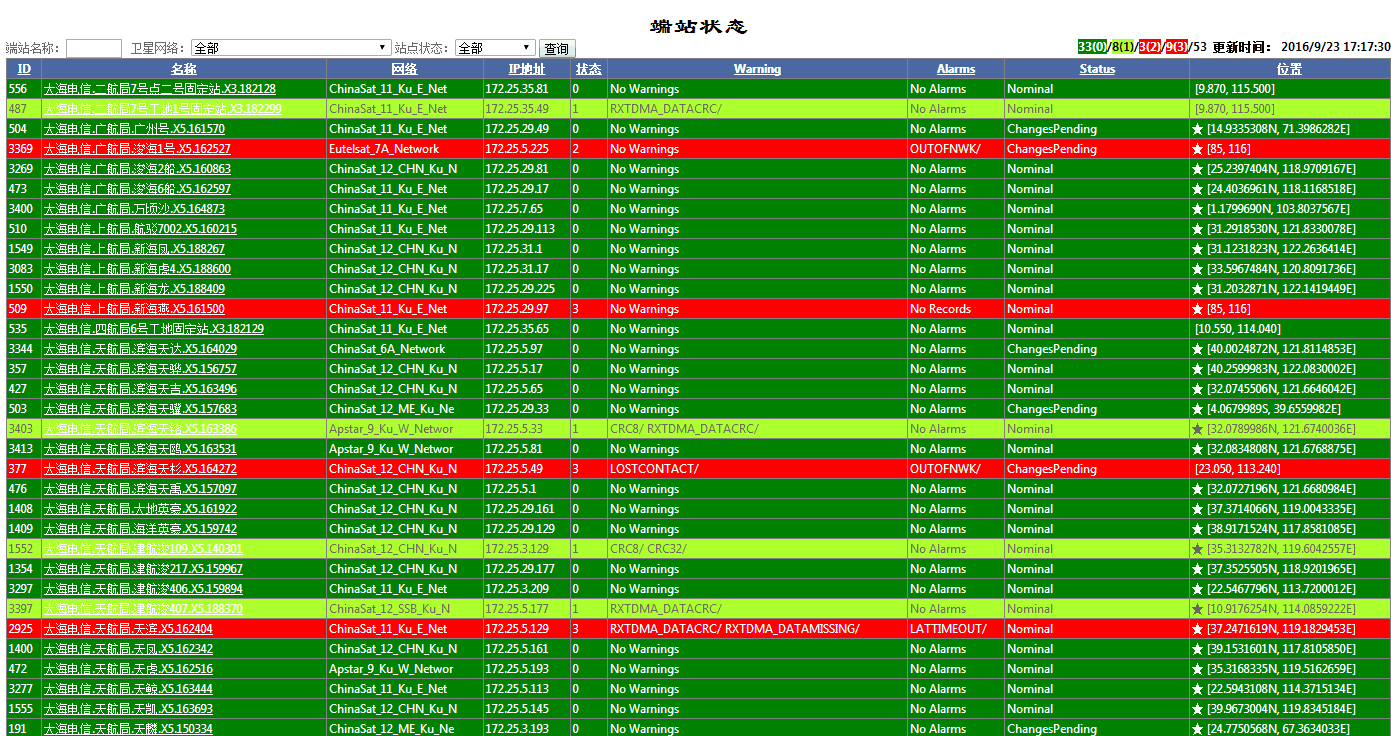Open the 卫星网络 satellite network dropdown
1391x736 pixels.
[290, 48]
